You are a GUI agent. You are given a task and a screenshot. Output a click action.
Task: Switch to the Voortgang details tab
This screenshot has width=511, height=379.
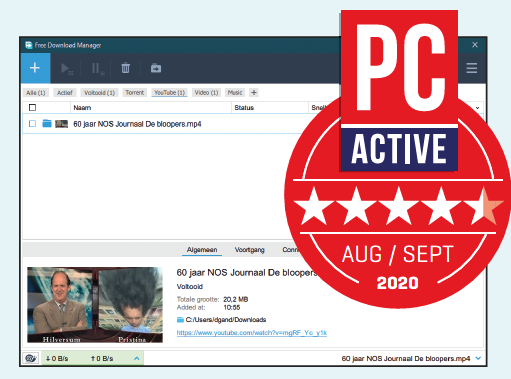(x=250, y=250)
